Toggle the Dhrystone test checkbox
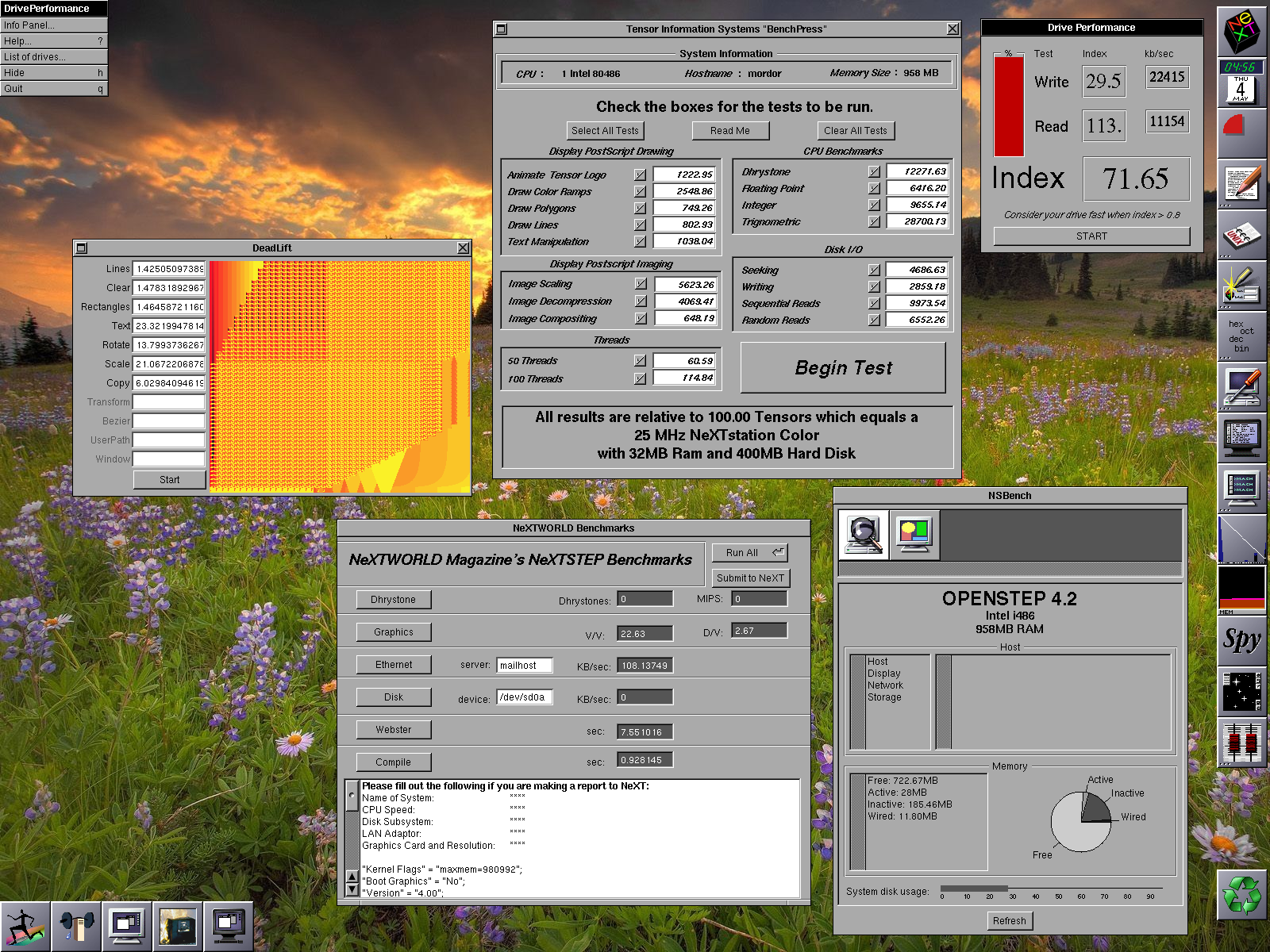 pos(874,171)
